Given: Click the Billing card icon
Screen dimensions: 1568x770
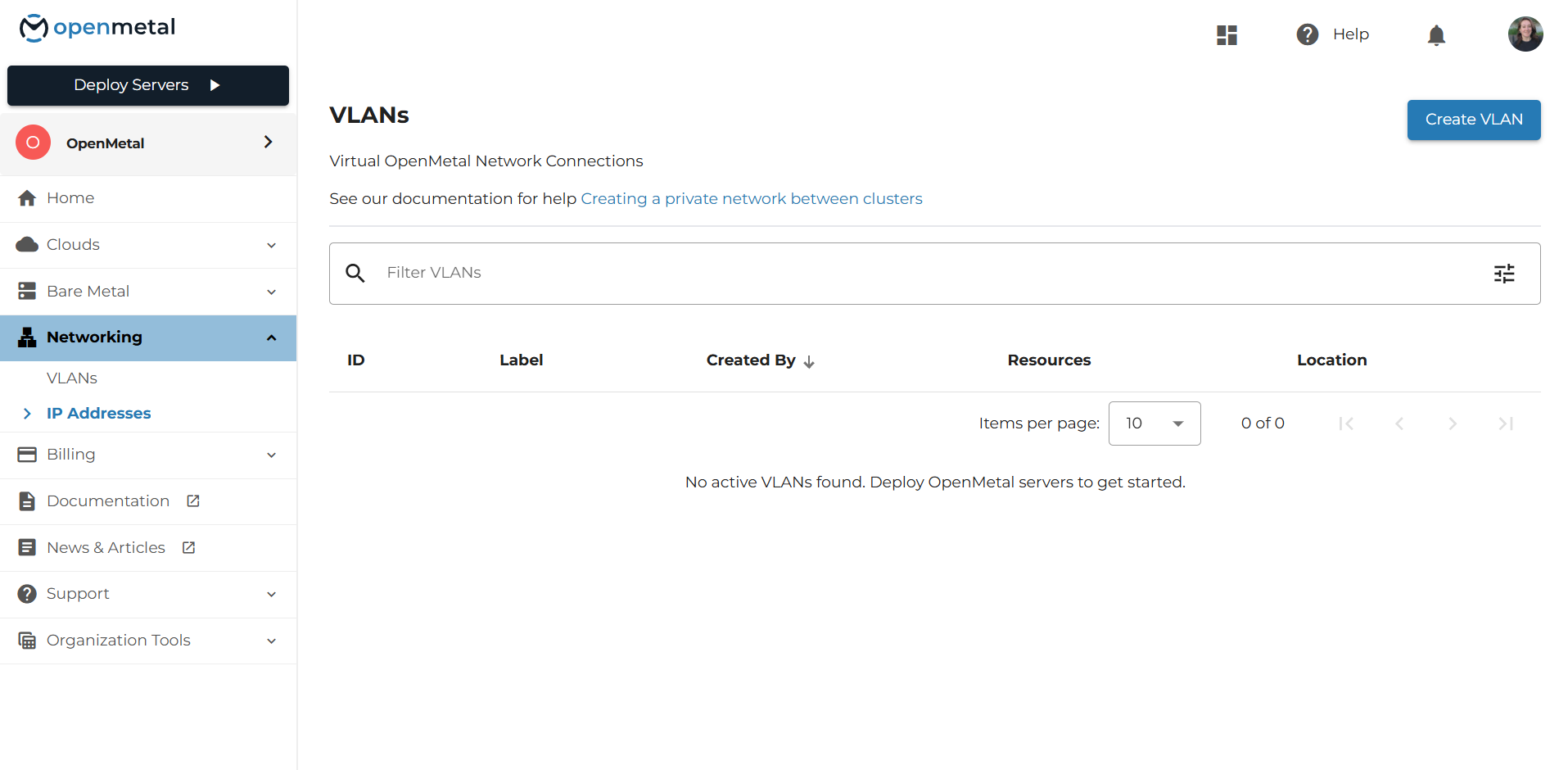Looking at the screenshot, I should pos(27,455).
